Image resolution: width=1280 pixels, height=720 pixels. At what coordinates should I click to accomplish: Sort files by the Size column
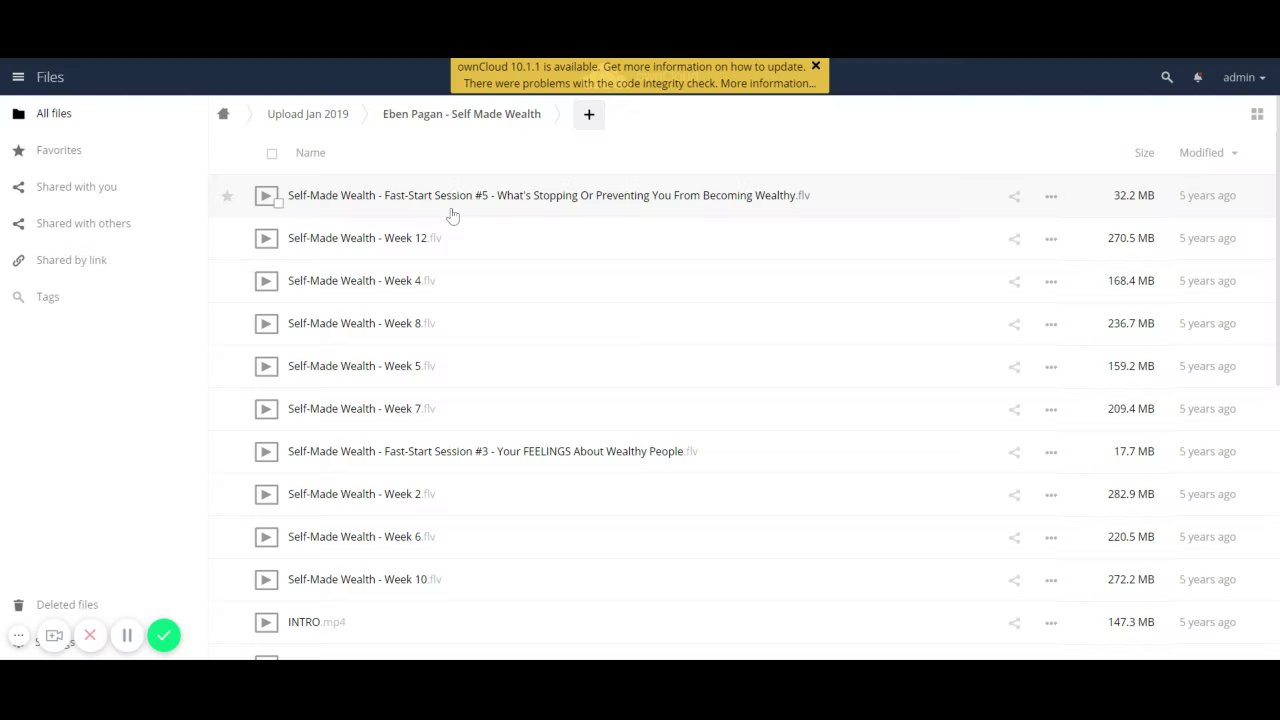[x=1144, y=153]
